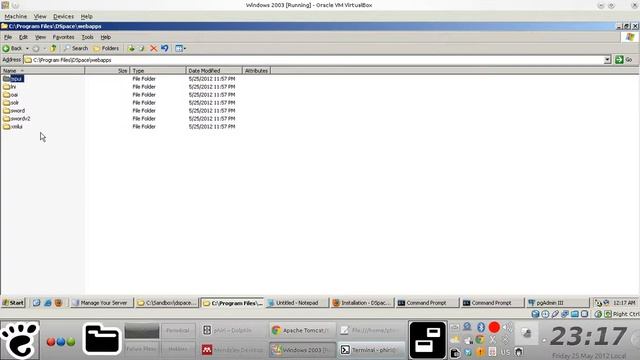
Task: Click the Forward navigation arrow
Action: (36, 48)
